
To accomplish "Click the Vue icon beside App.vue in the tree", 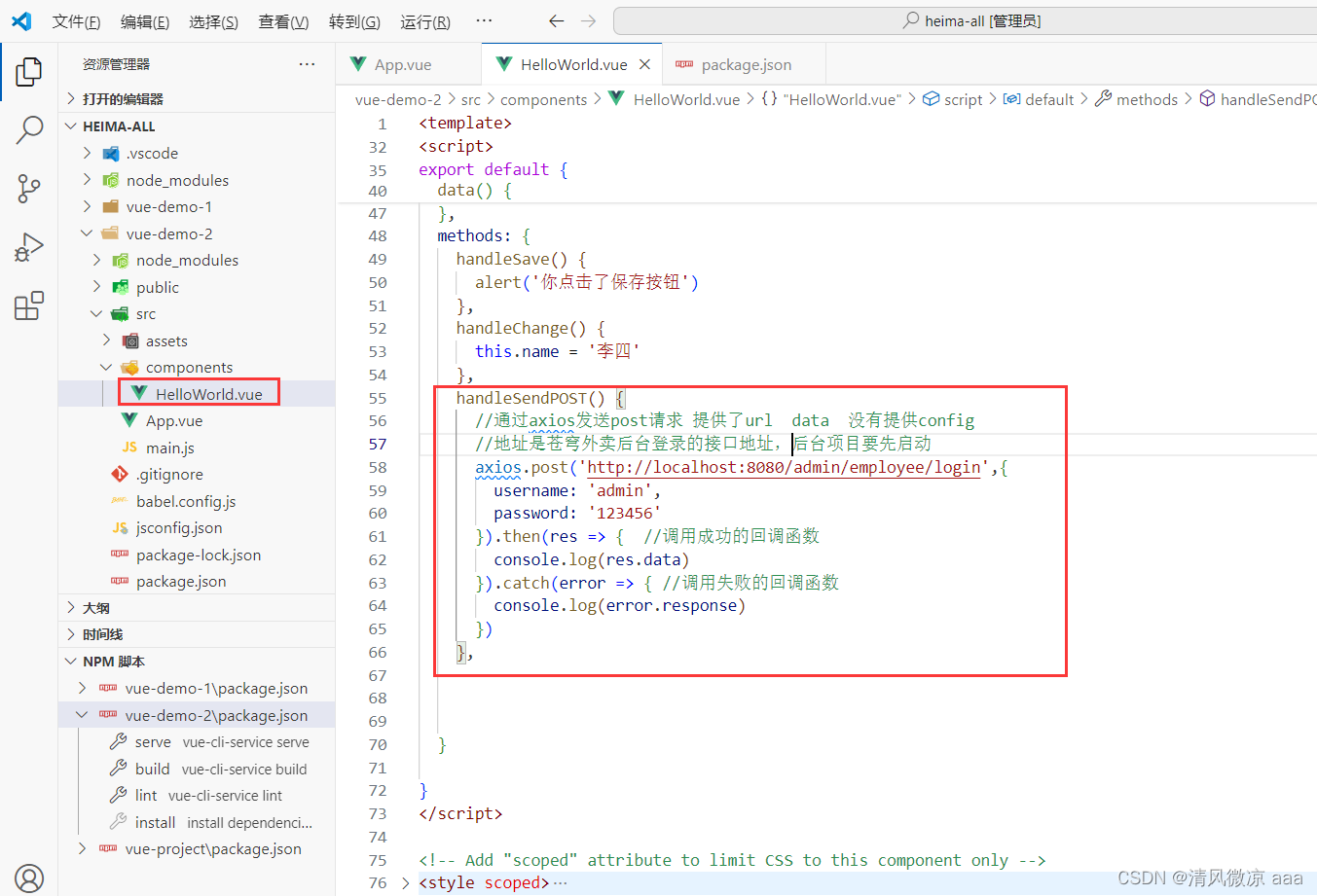I will click(x=129, y=420).
